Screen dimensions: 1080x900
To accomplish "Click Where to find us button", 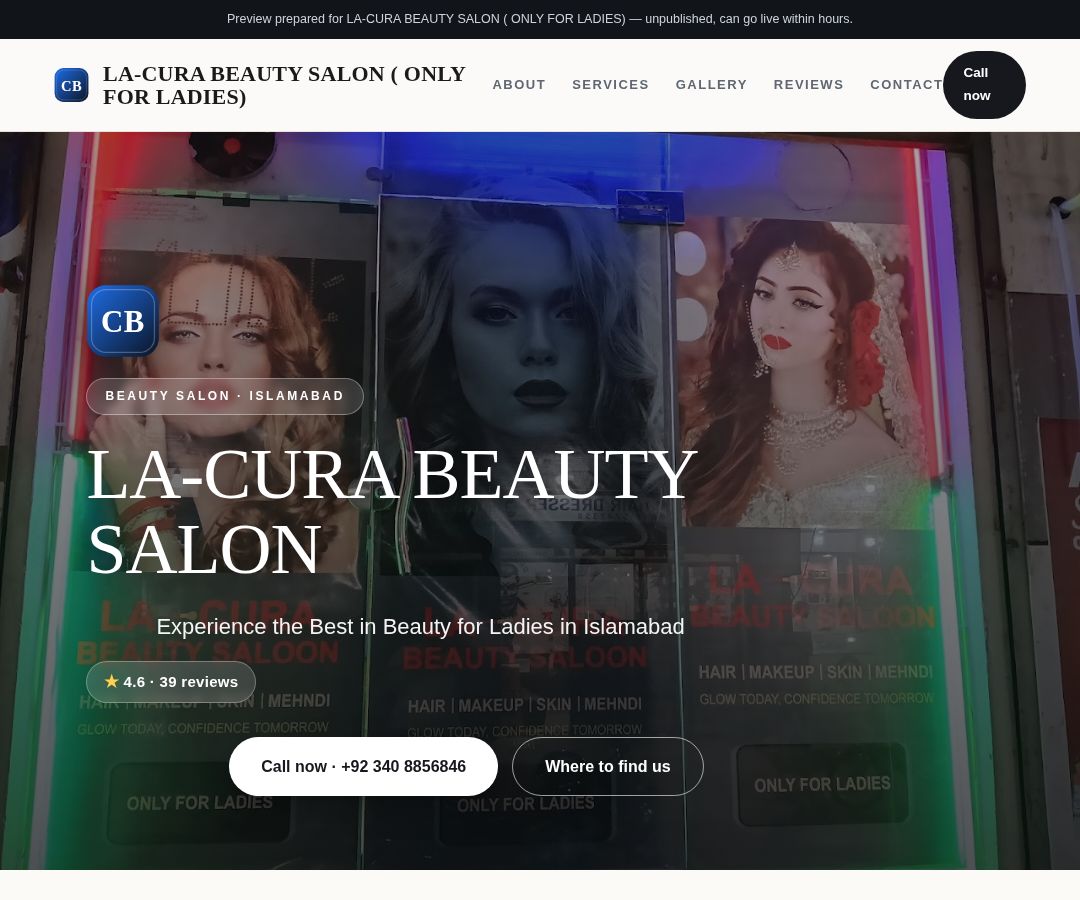I will click(608, 766).
